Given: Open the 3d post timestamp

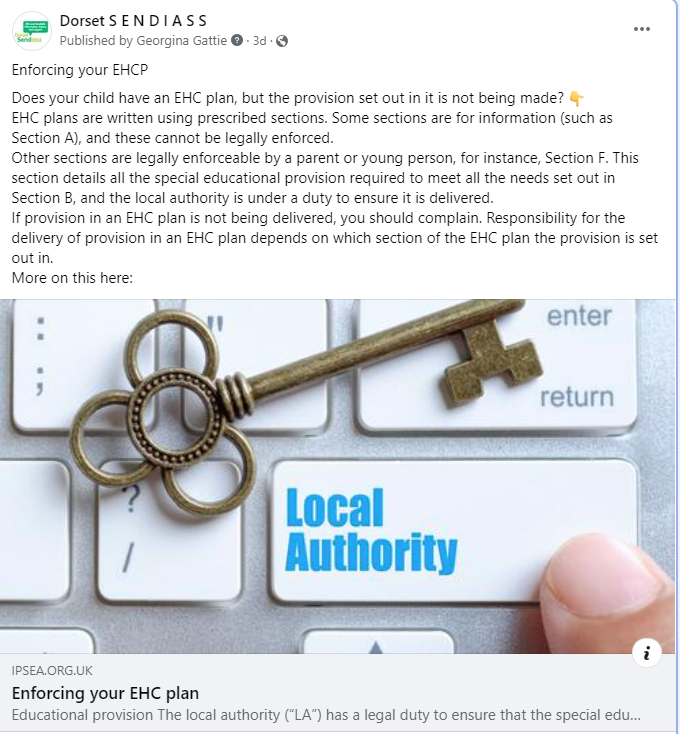Looking at the screenshot, I should 259,41.
